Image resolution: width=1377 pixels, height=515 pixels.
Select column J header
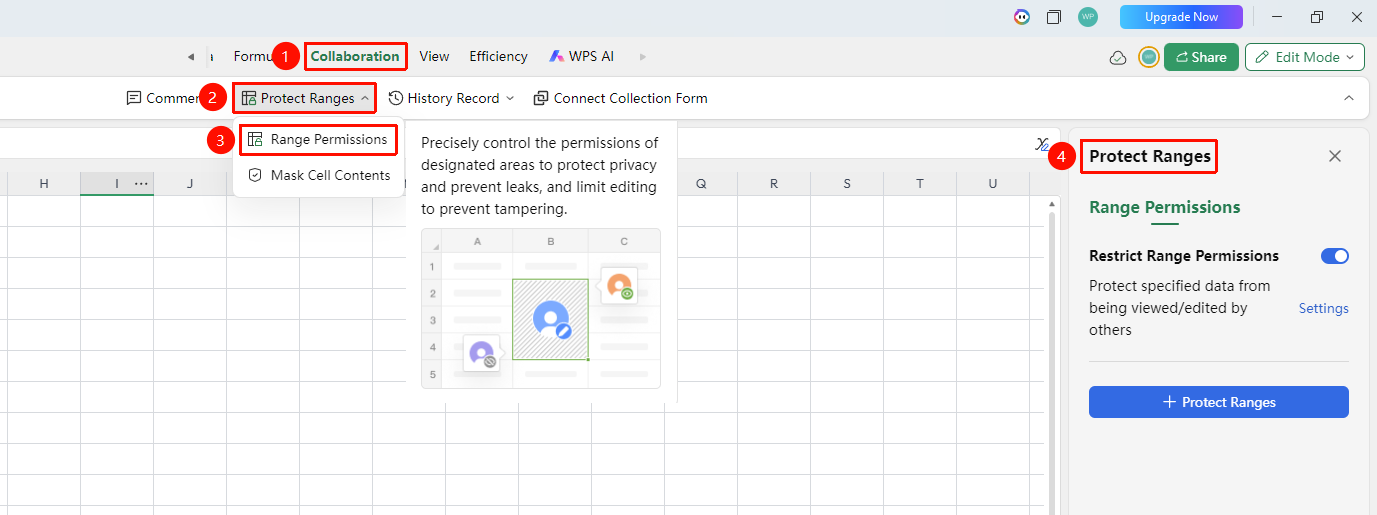190,183
